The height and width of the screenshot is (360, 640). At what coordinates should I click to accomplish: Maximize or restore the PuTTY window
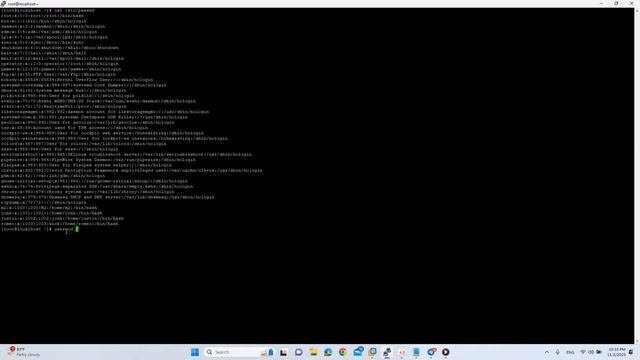click(x=616, y=3)
